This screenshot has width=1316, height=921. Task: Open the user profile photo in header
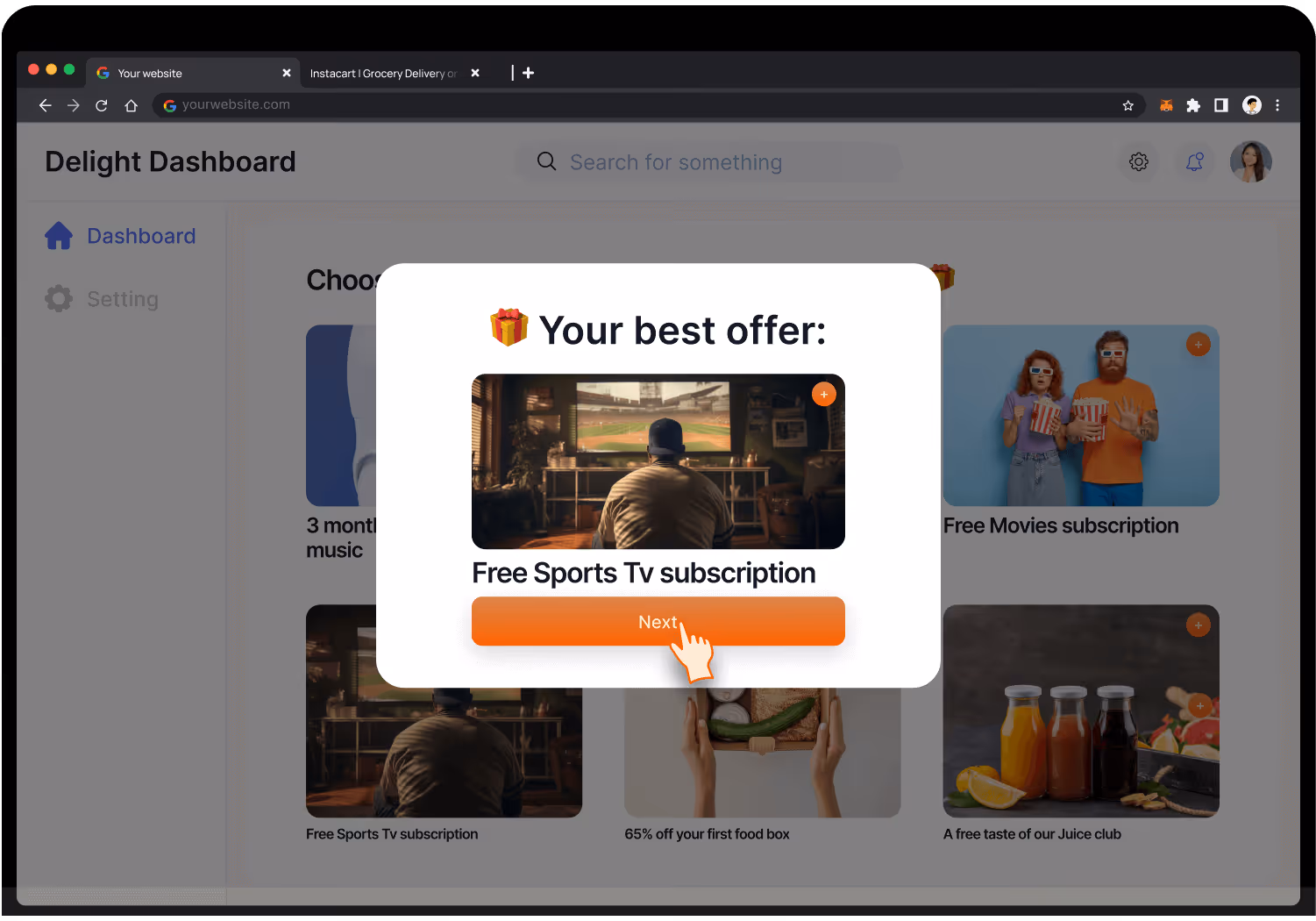1250,162
